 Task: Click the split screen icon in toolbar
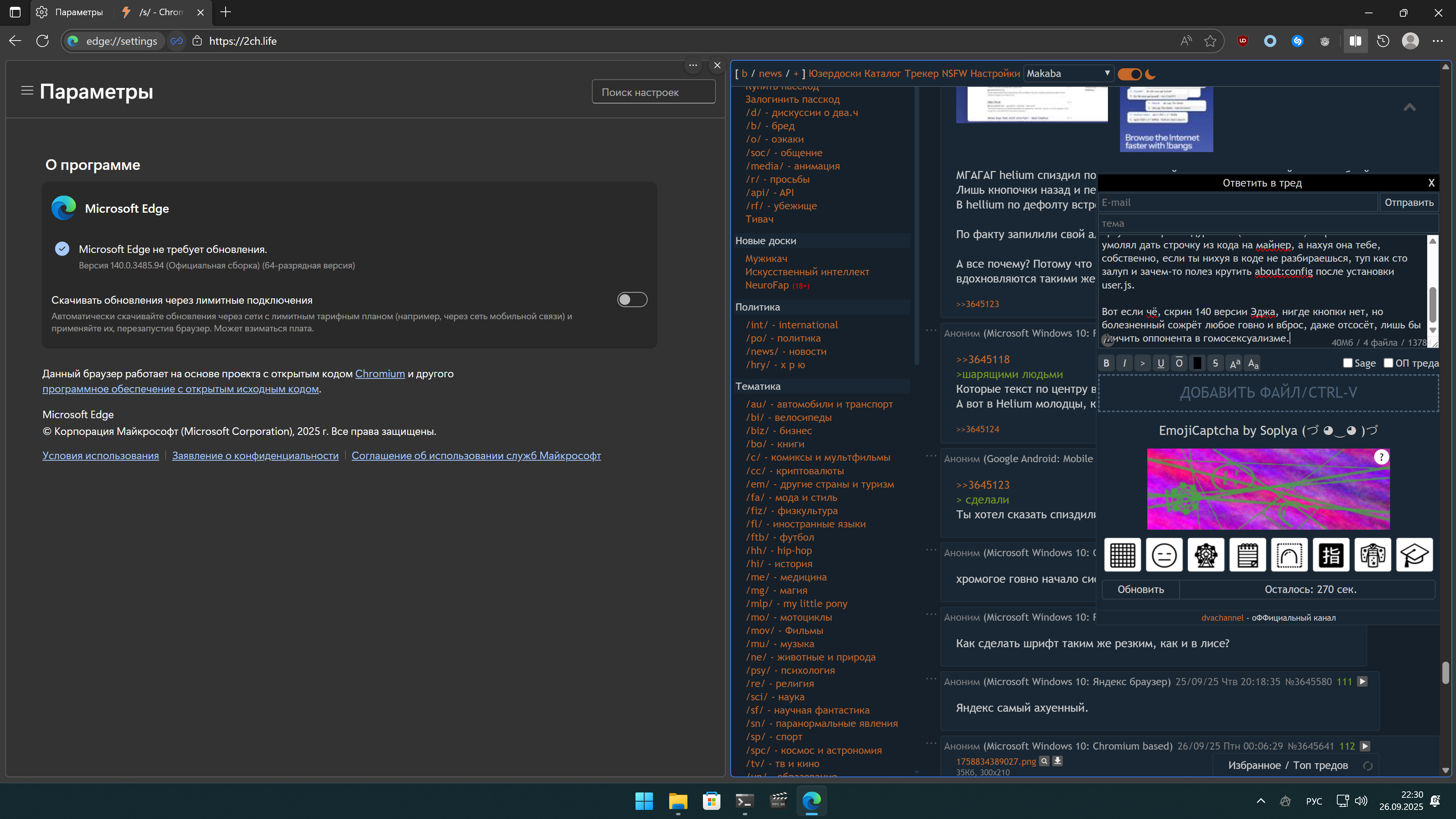point(1355,41)
